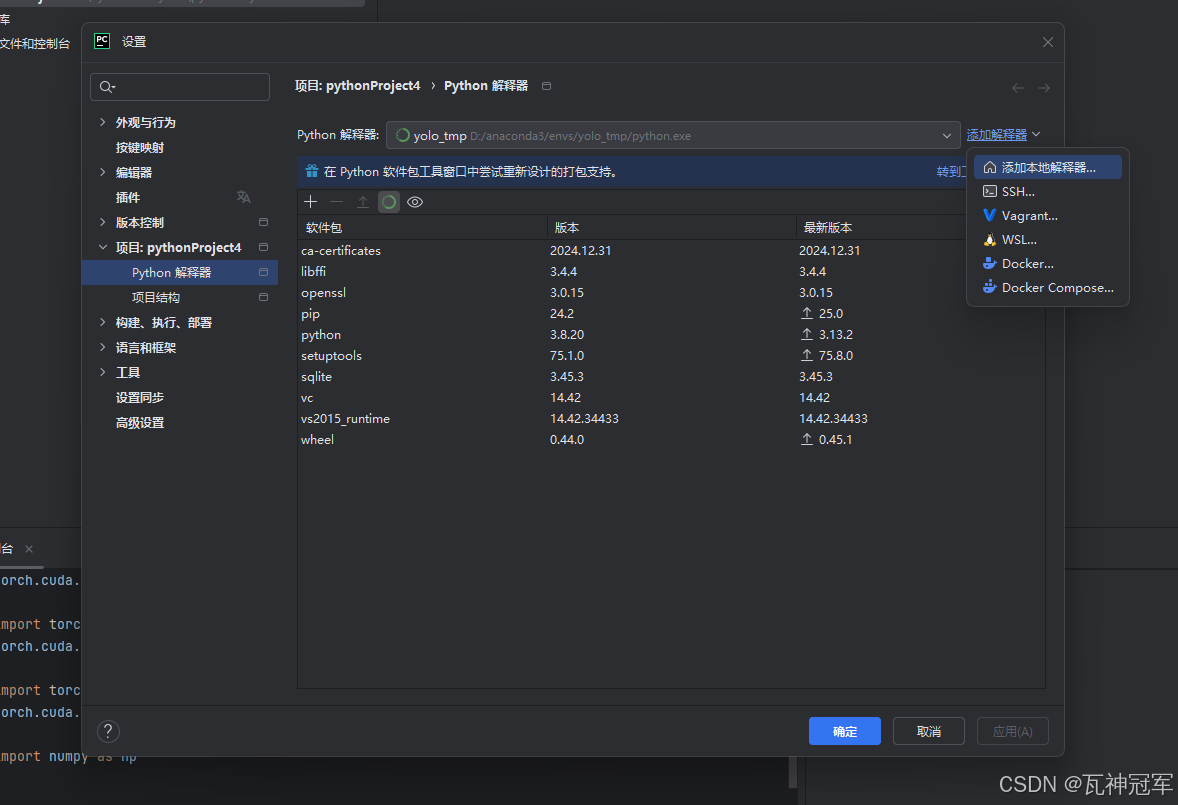This screenshot has height=805, width=1178.
Task: Click the python upgrade arrow for 3.13.2
Action: point(807,334)
